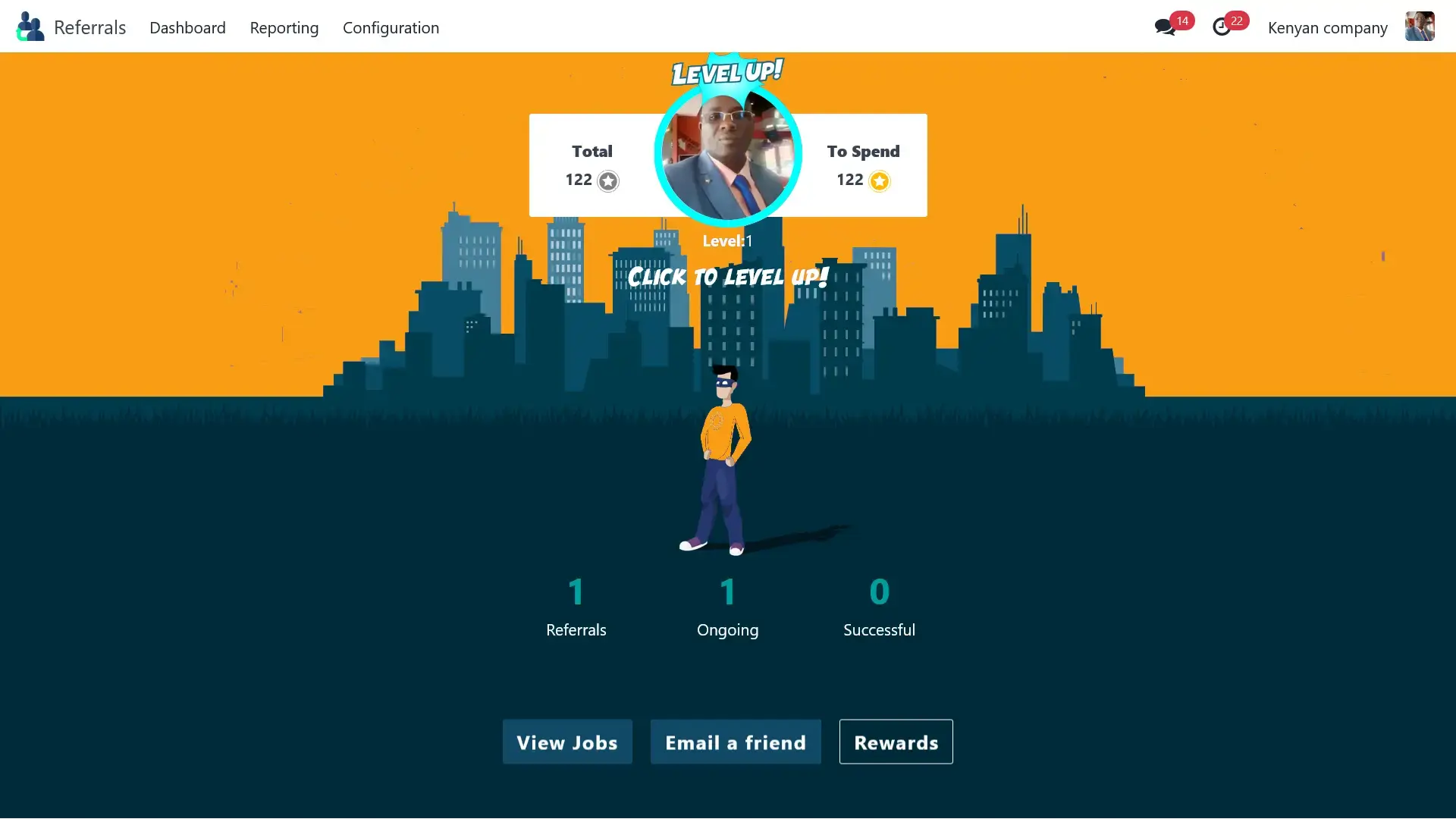This screenshot has width=1456, height=819.
Task: Open user avatar menu in top bar
Action: click(1420, 27)
